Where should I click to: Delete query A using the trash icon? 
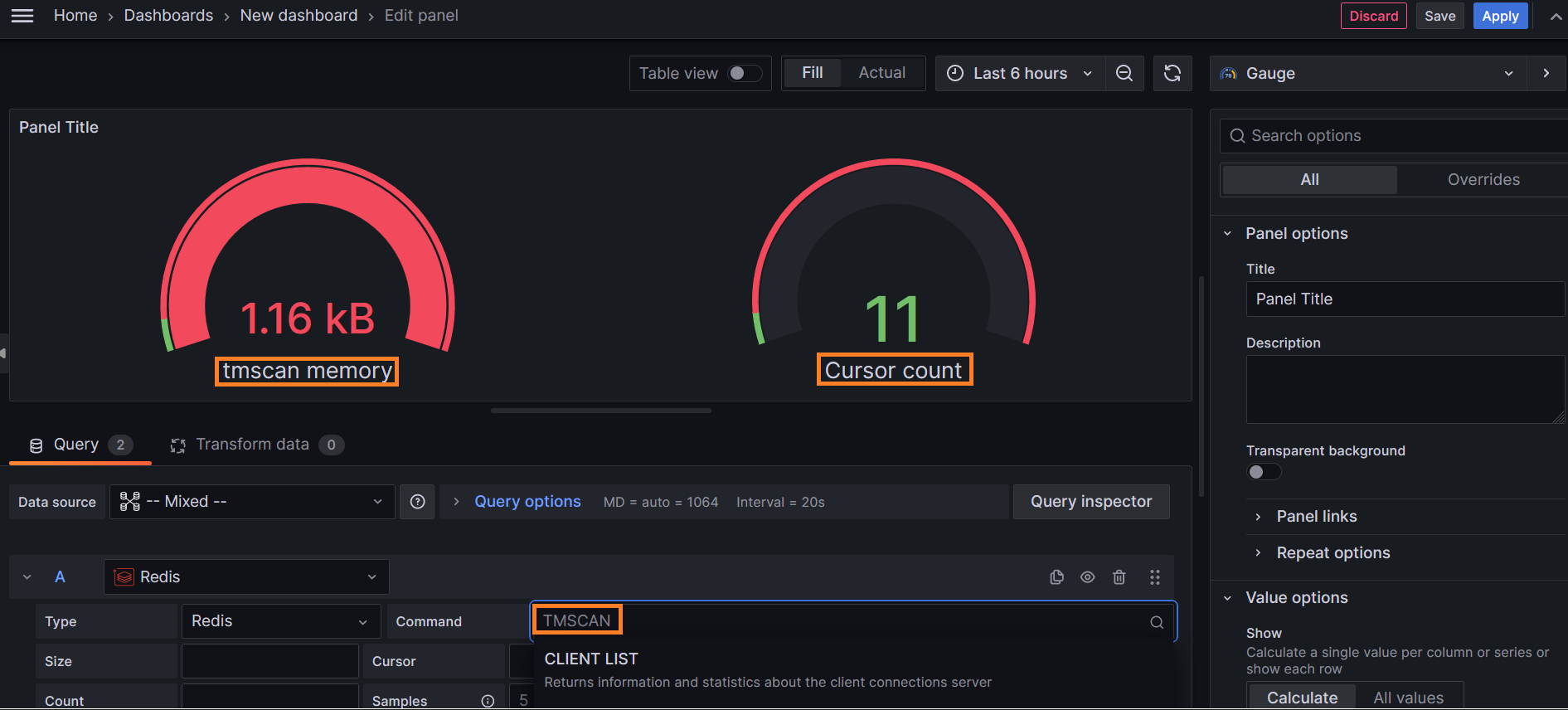[x=1119, y=577]
